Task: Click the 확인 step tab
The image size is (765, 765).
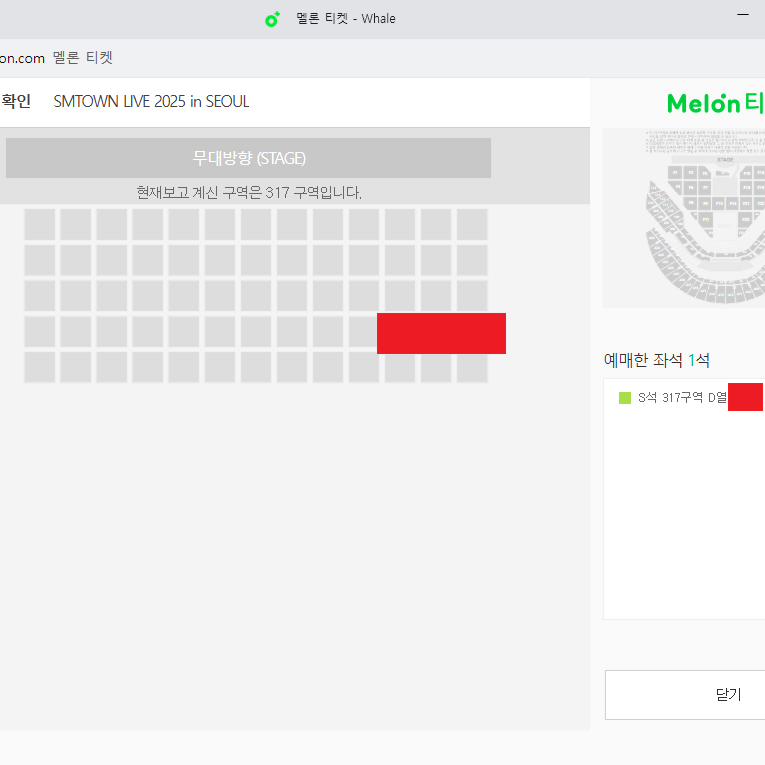Action: click(x=16, y=101)
